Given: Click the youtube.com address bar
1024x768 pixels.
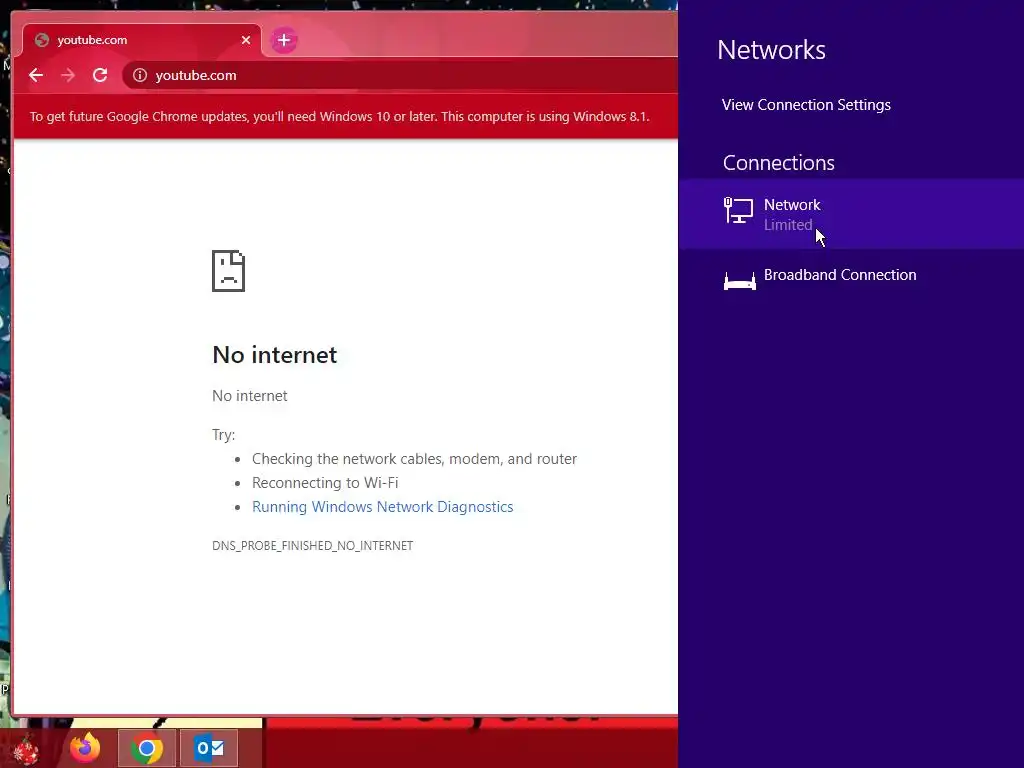Looking at the screenshot, I should pyautogui.click(x=398, y=75).
